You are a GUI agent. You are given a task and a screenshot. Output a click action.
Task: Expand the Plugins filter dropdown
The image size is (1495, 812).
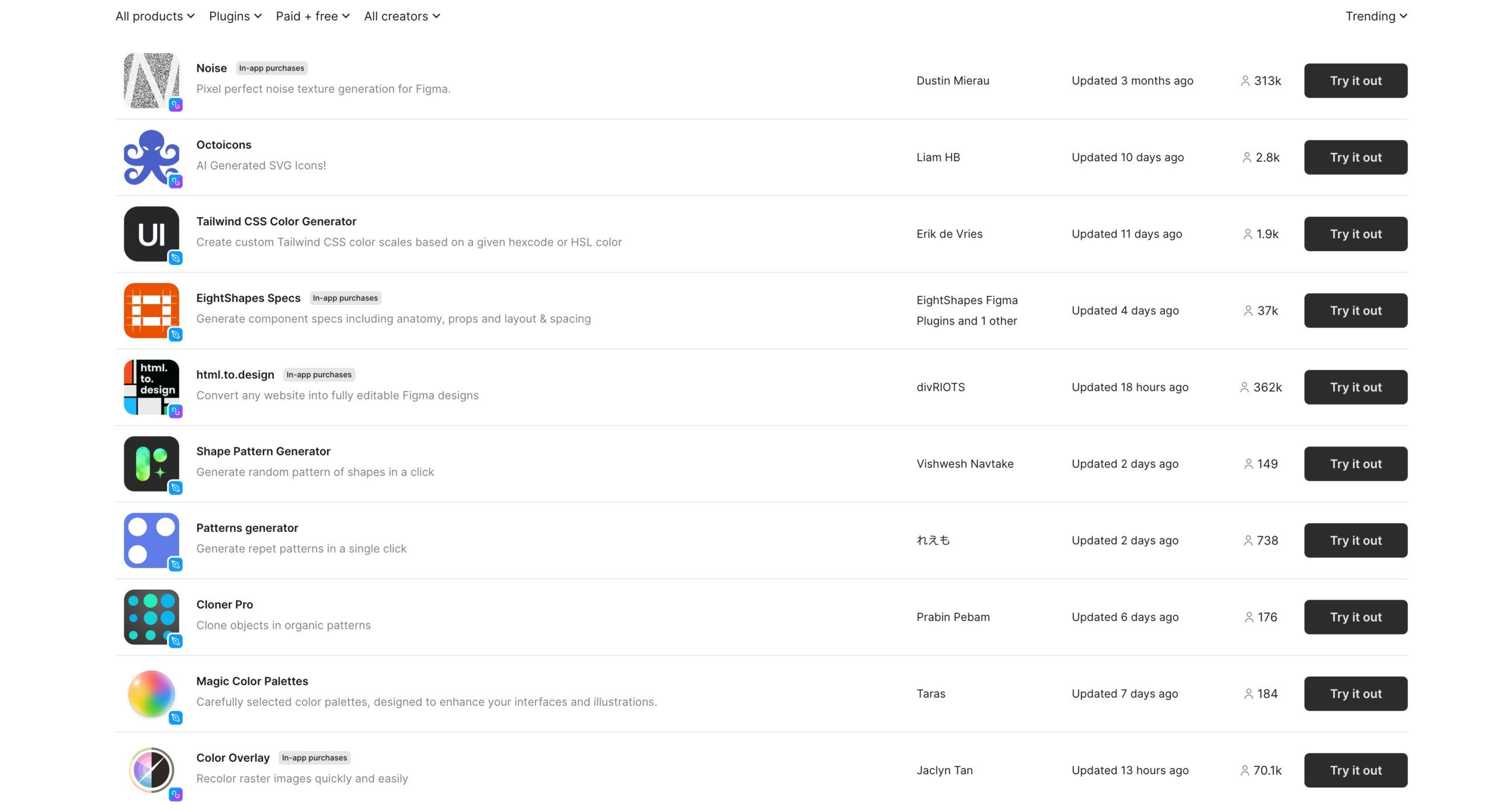click(234, 15)
